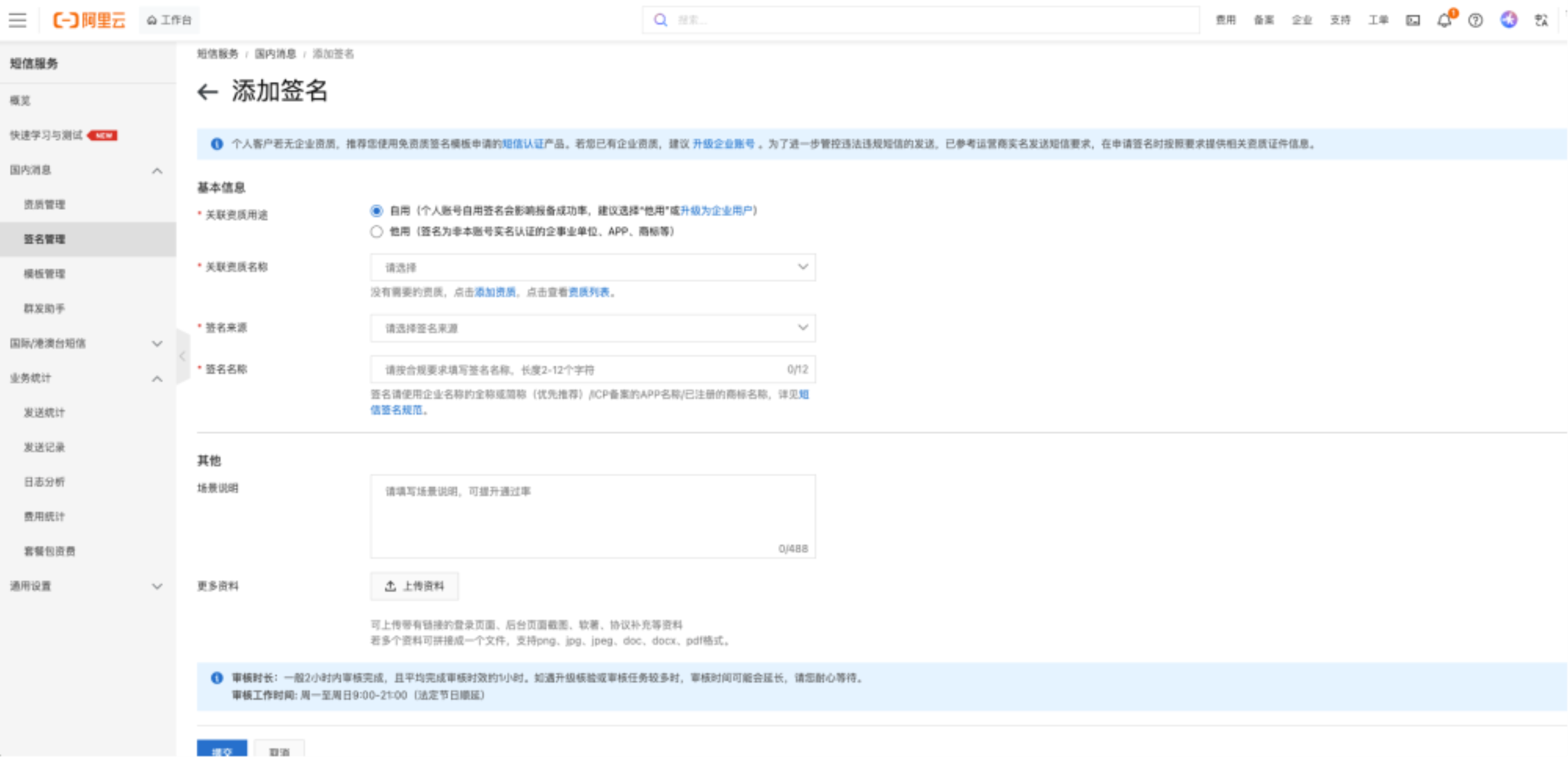Click the 添加资质 link
Image resolution: width=1568 pixels, height=757 pixels.
tap(495, 292)
